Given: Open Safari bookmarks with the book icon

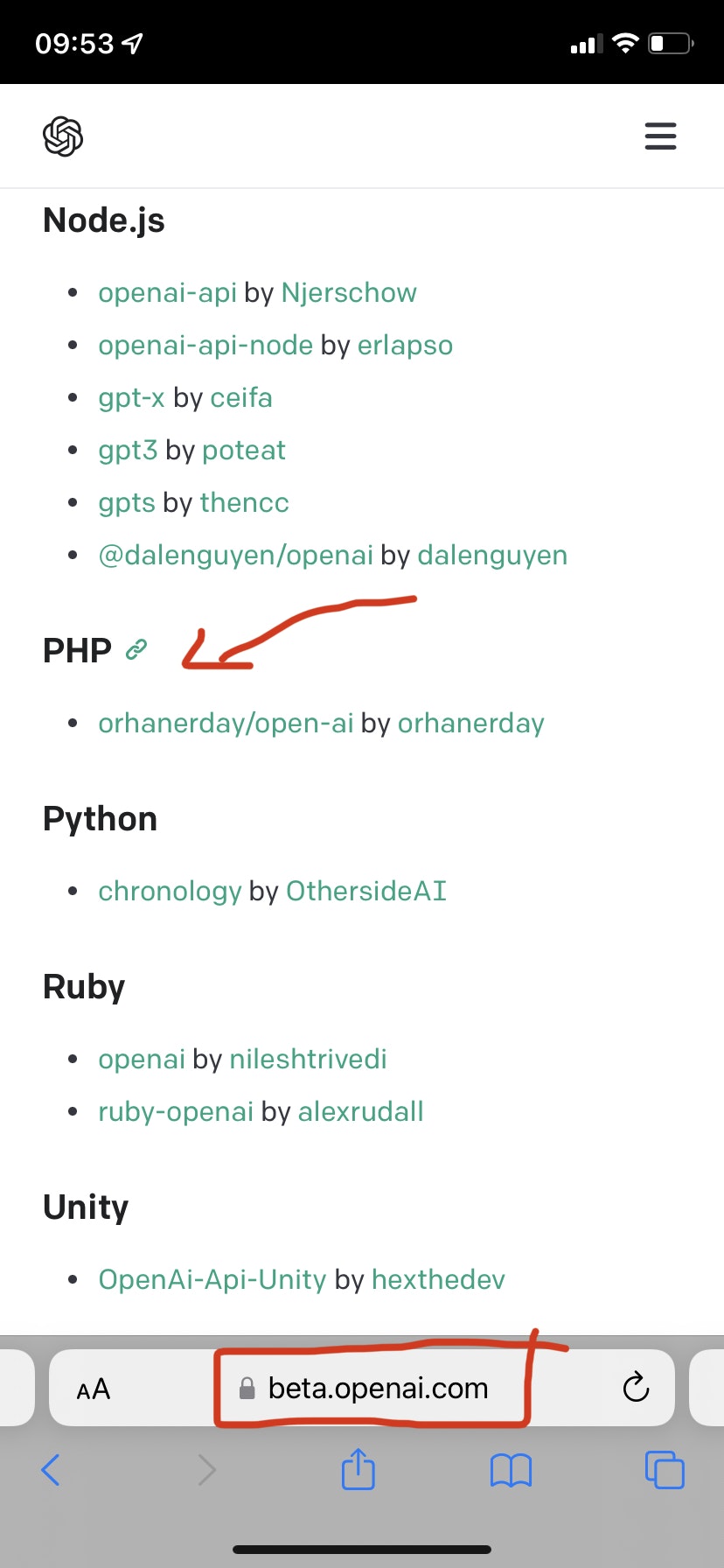Looking at the screenshot, I should point(511,1470).
